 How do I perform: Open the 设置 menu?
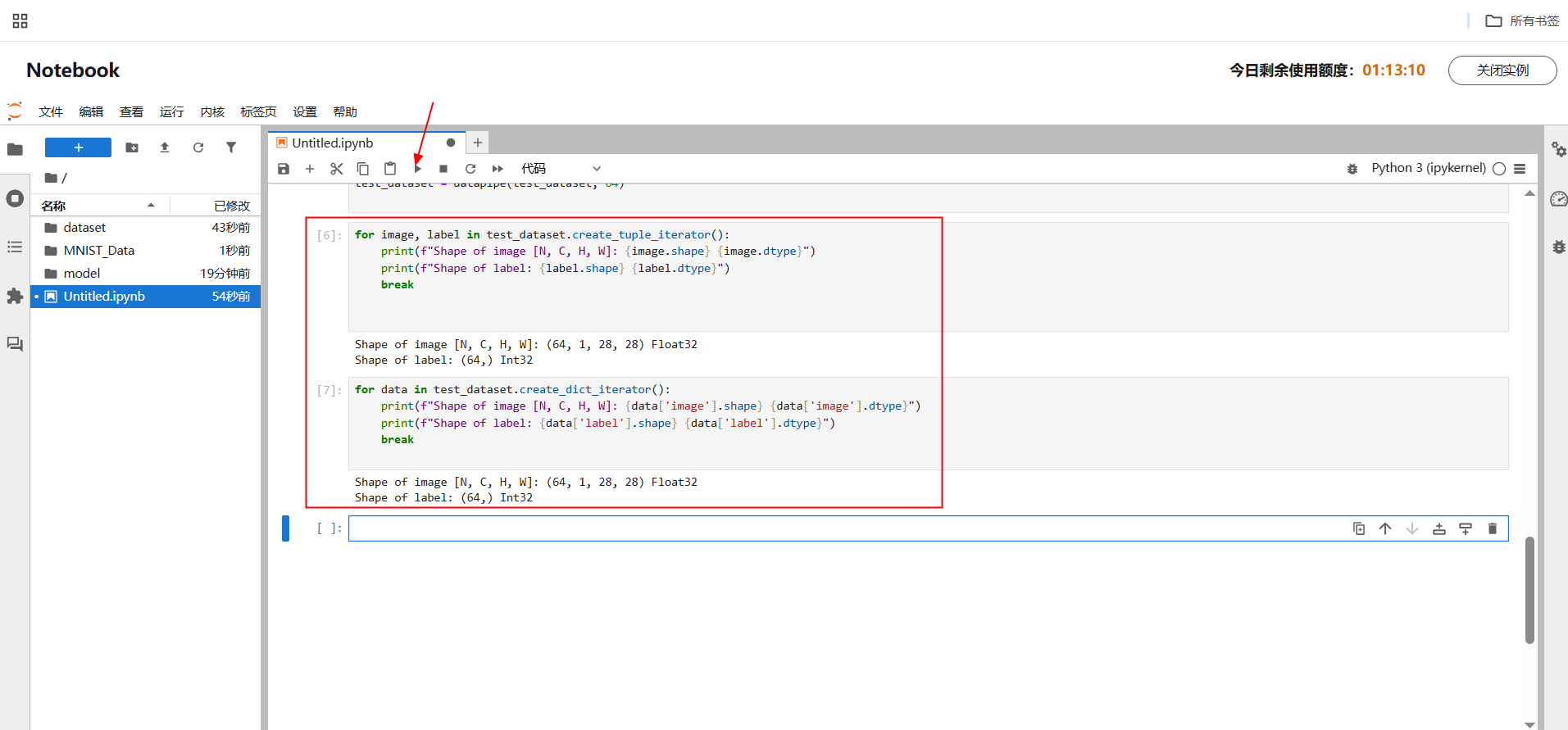point(305,111)
